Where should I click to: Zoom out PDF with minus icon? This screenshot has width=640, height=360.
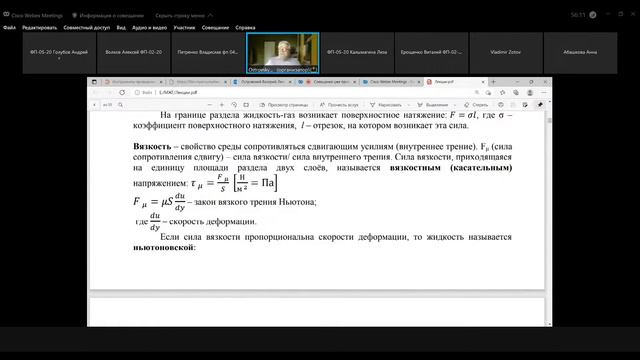[209, 105]
